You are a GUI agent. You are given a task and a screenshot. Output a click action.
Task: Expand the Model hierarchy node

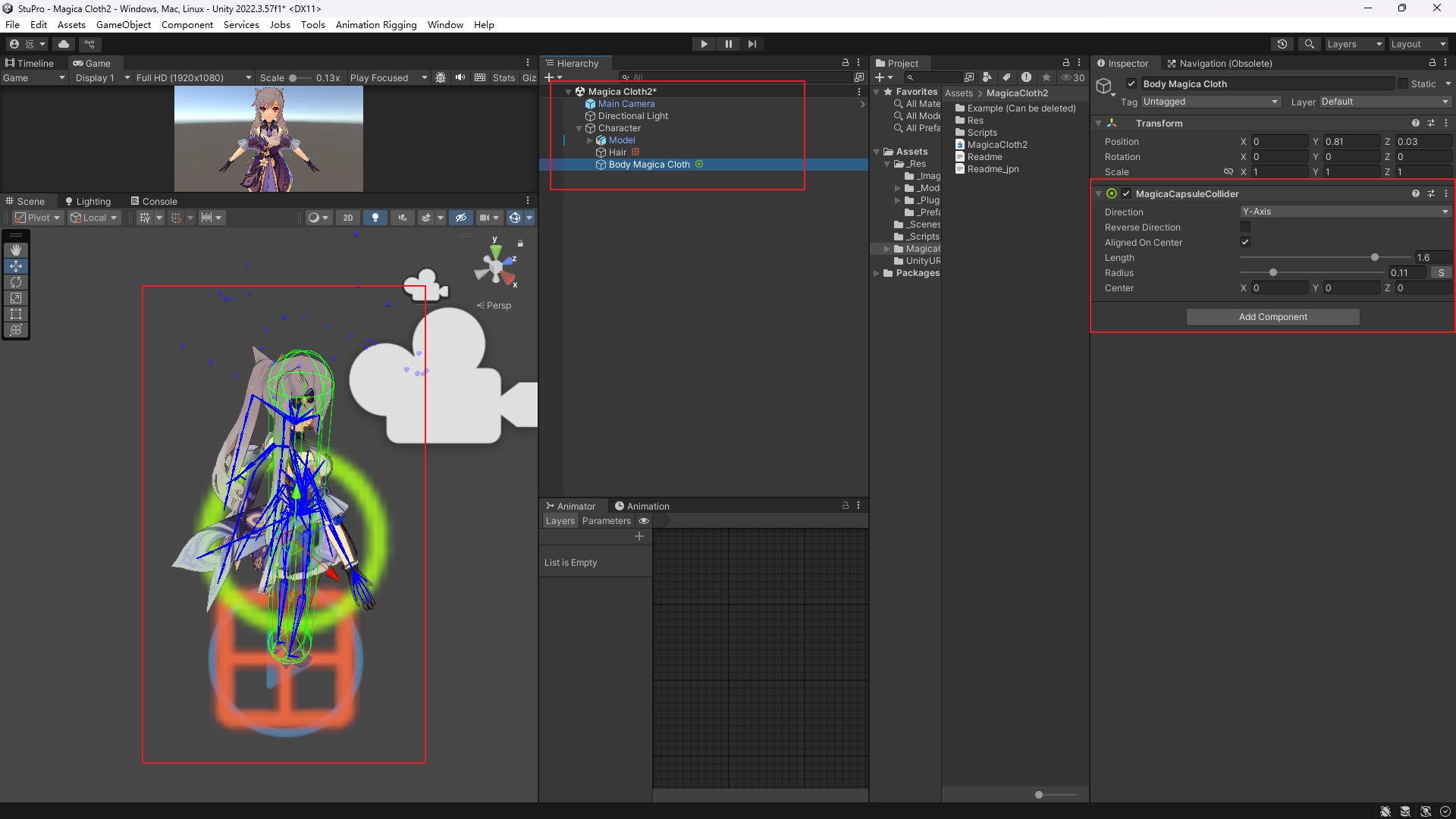pos(590,140)
